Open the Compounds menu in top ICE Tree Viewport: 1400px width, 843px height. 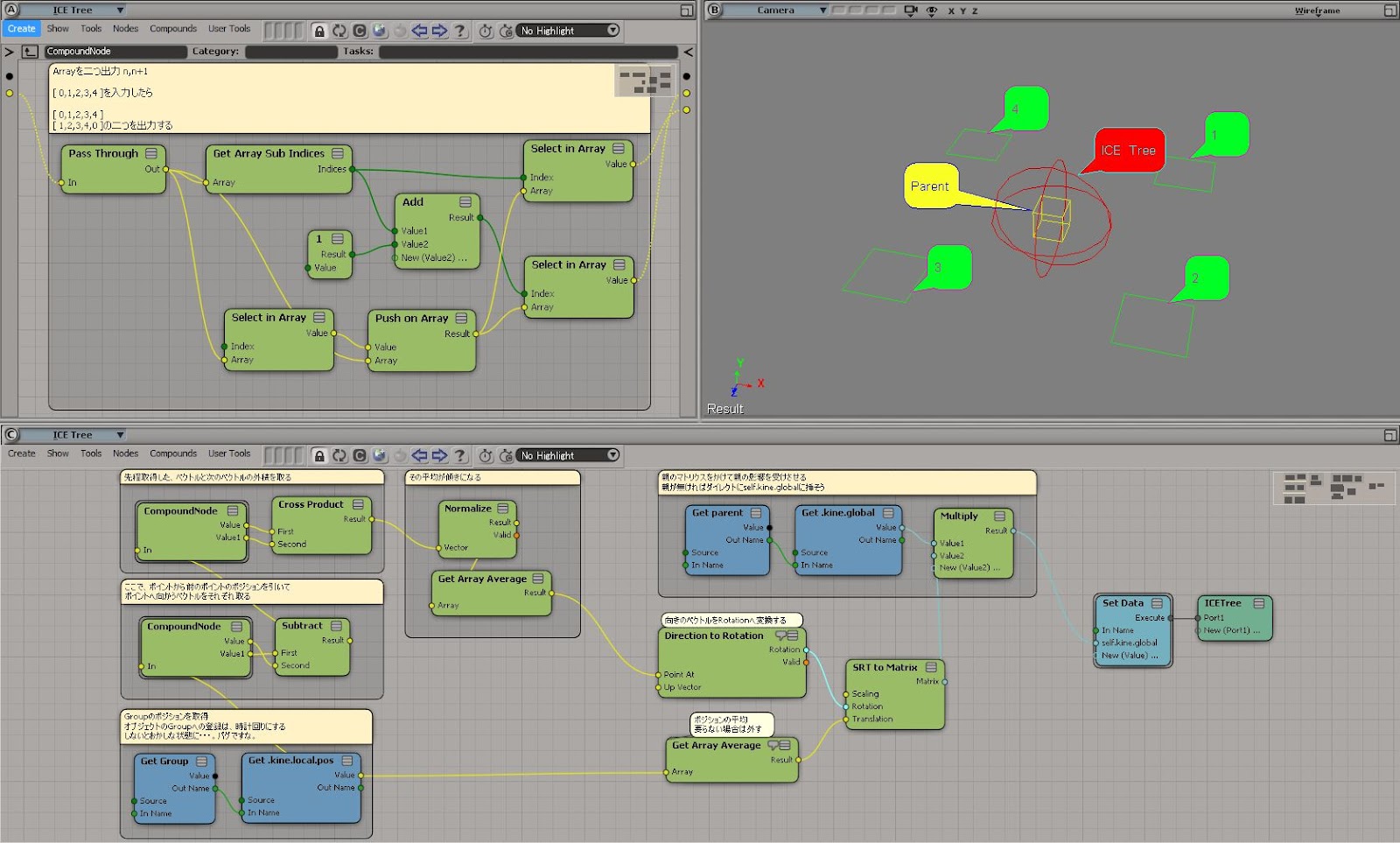pyautogui.click(x=173, y=29)
